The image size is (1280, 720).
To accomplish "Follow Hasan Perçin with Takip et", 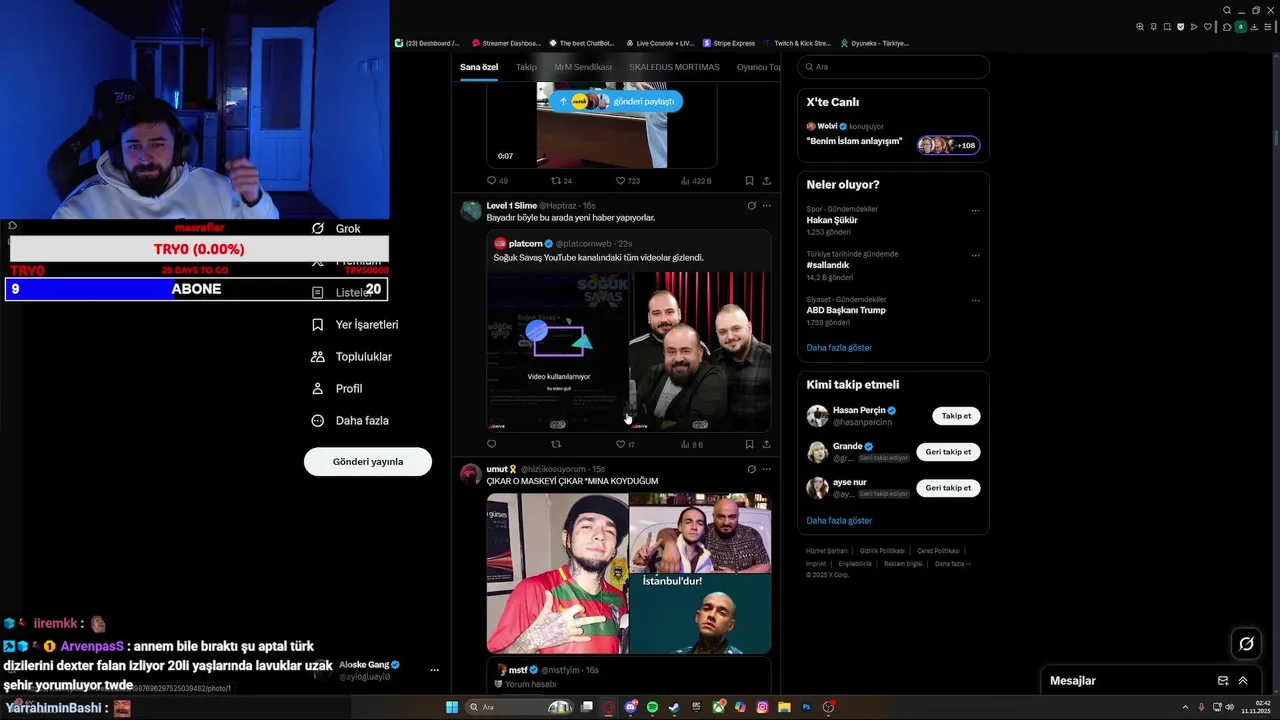I will [957, 416].
